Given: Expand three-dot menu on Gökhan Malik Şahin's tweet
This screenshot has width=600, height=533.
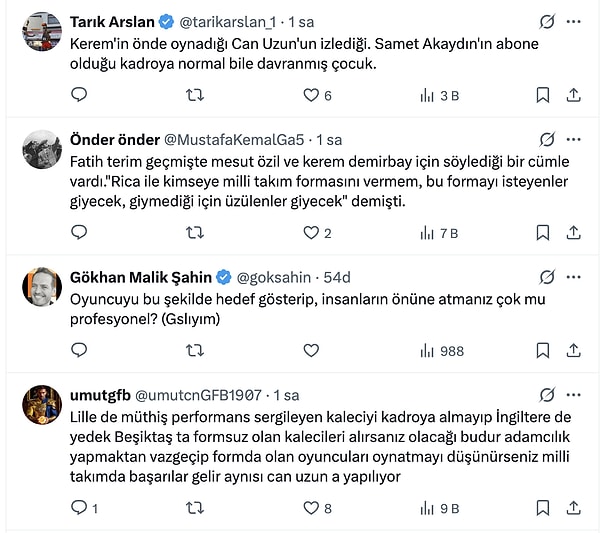Looking at the screenshot, I should point(574,277).
